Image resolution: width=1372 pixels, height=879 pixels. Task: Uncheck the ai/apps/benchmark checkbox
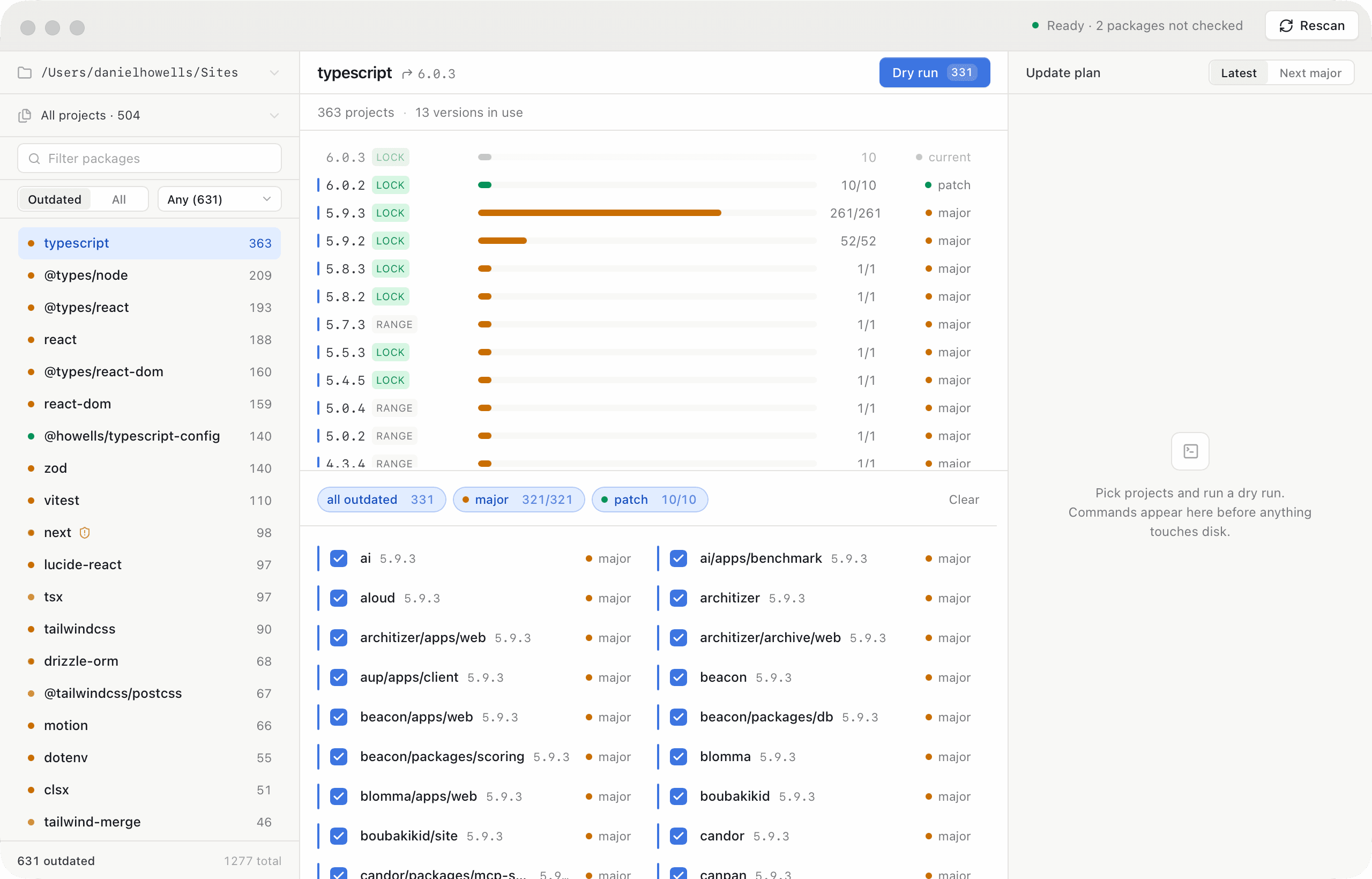678,558
